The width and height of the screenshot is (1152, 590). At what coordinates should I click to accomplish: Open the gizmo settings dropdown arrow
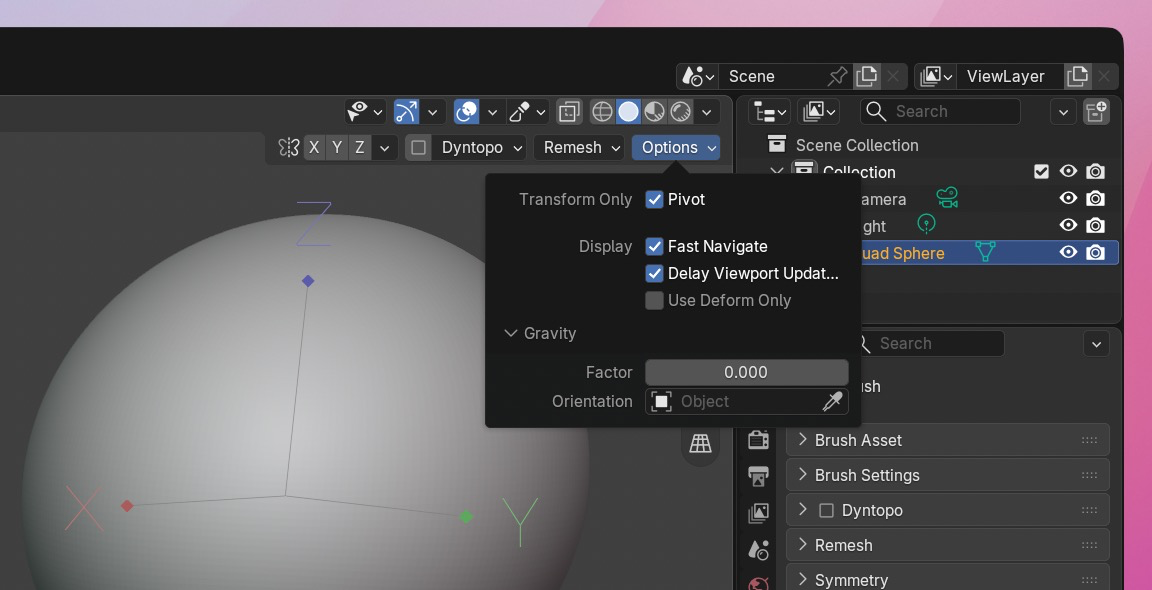tap(433, 112)
